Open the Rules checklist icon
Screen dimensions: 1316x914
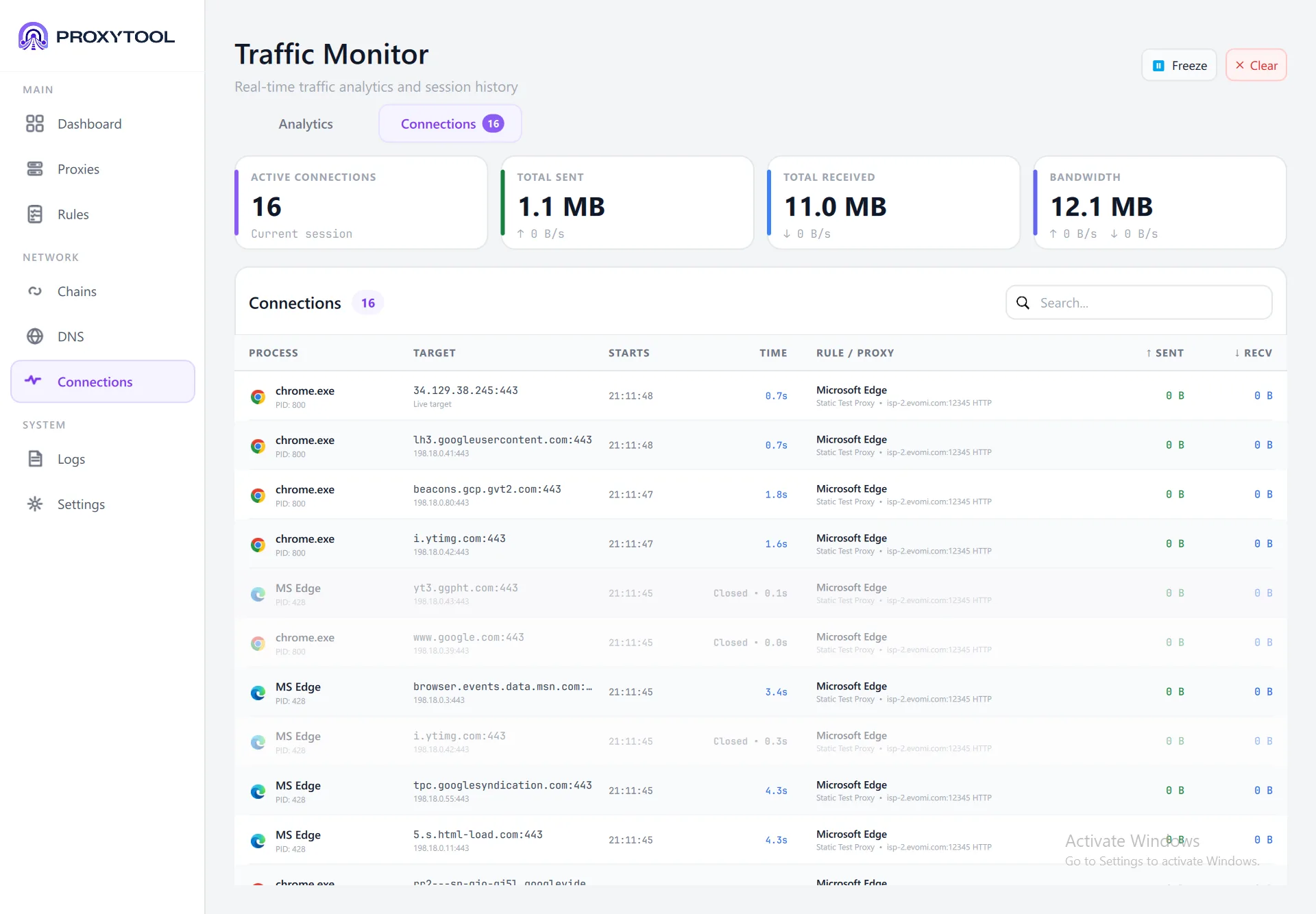click(35, 214)
